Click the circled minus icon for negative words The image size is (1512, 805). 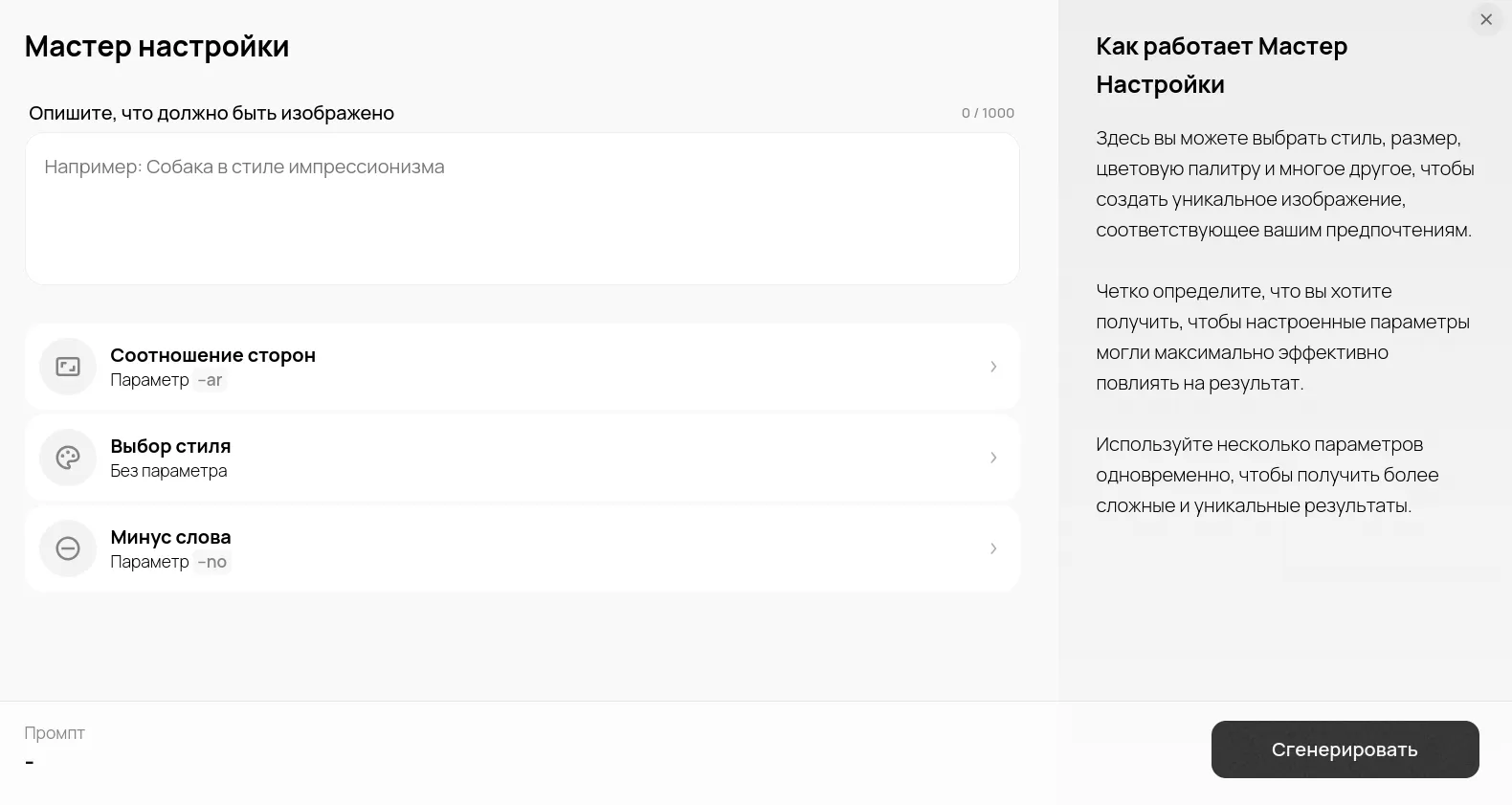pyautogui.click(x=68, y=548)
